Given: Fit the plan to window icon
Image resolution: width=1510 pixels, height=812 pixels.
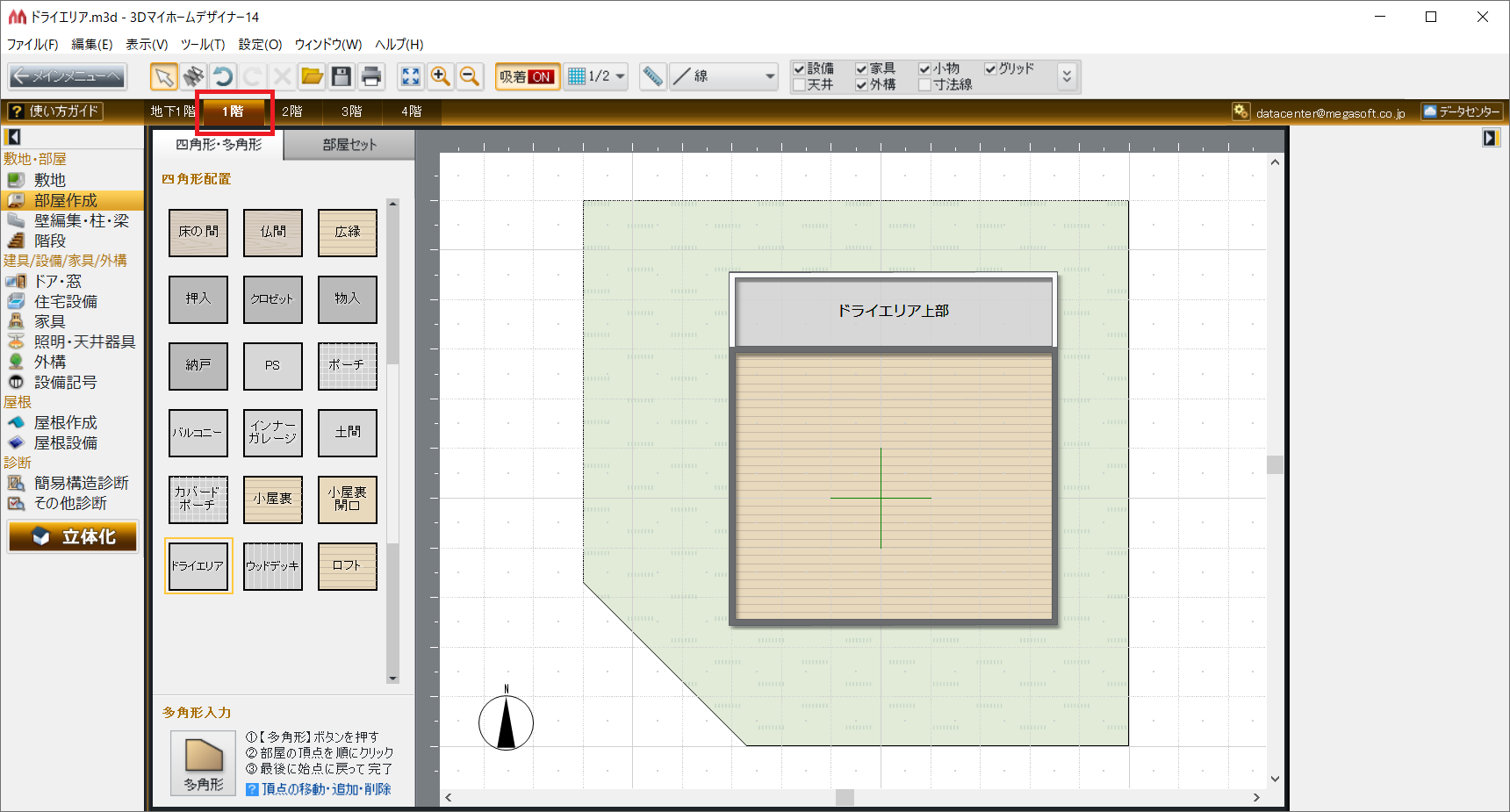Looking at the screenshot, I should pyautogui.click(x=411, y=77).
